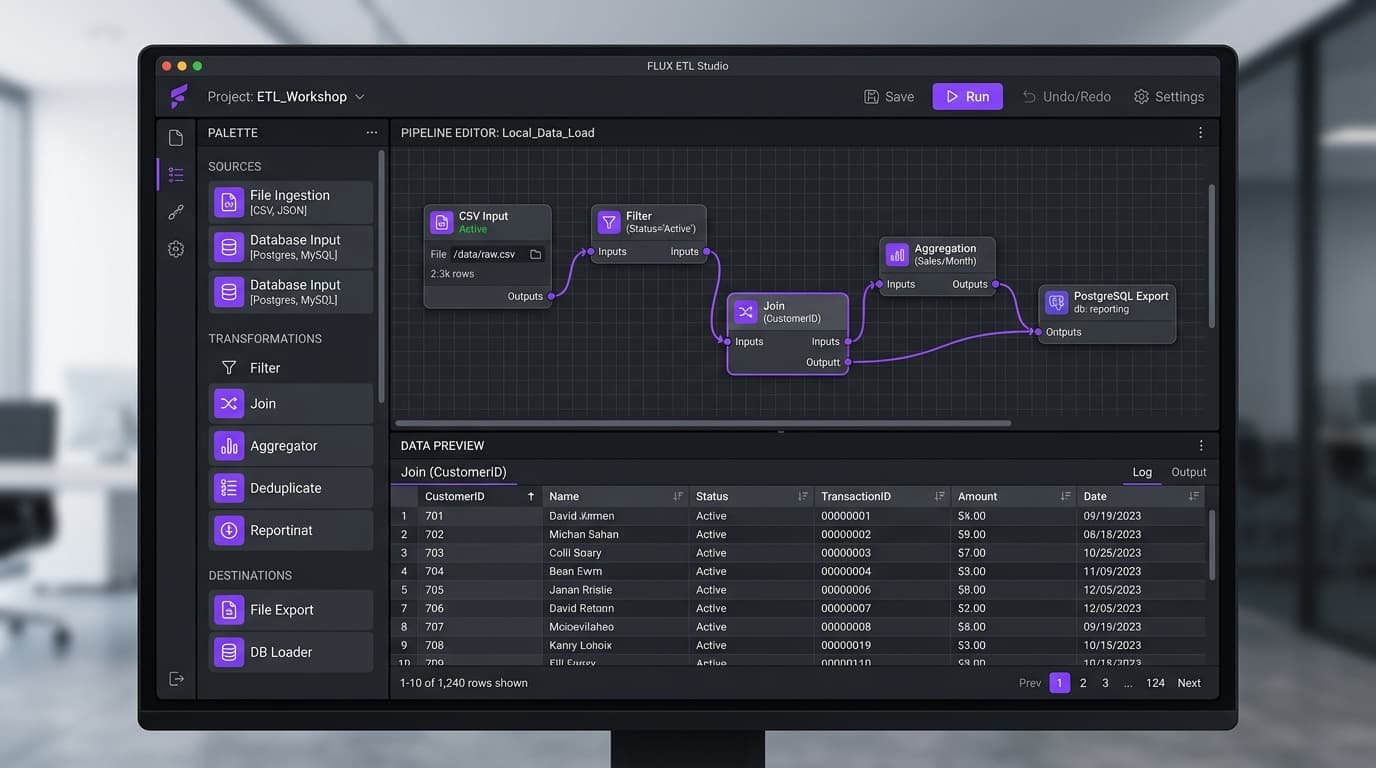
Task: Select the first Database Input icon
Action: 229,247
